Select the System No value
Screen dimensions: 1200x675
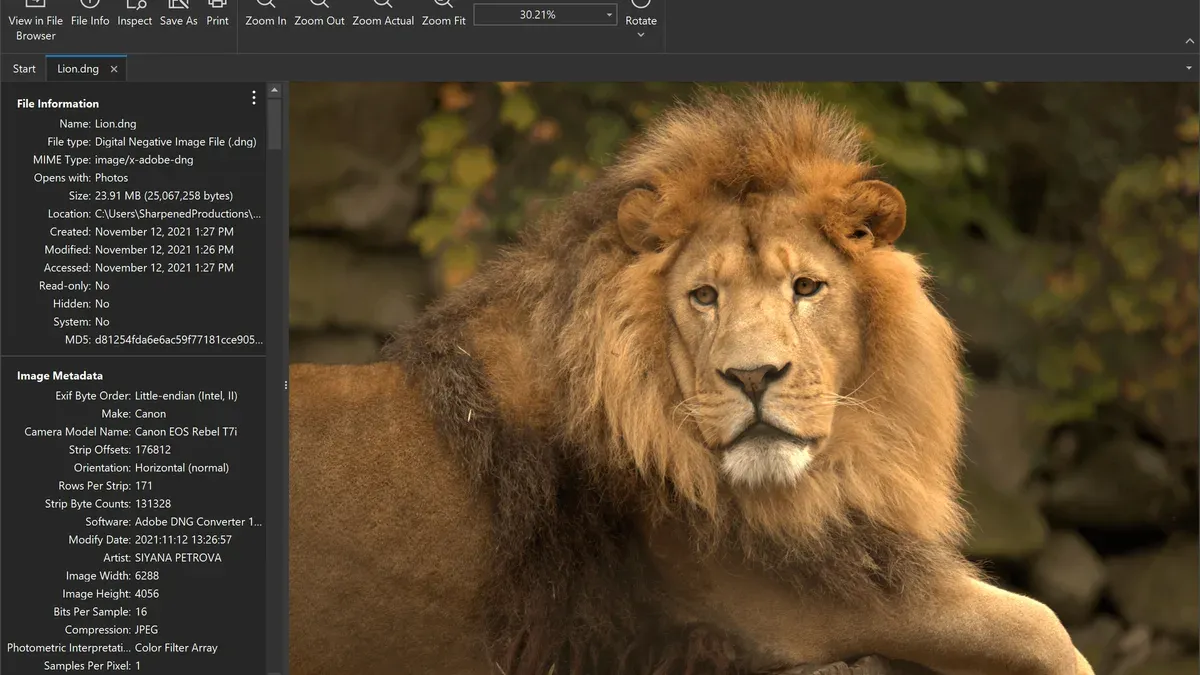(x=102, y=322)
